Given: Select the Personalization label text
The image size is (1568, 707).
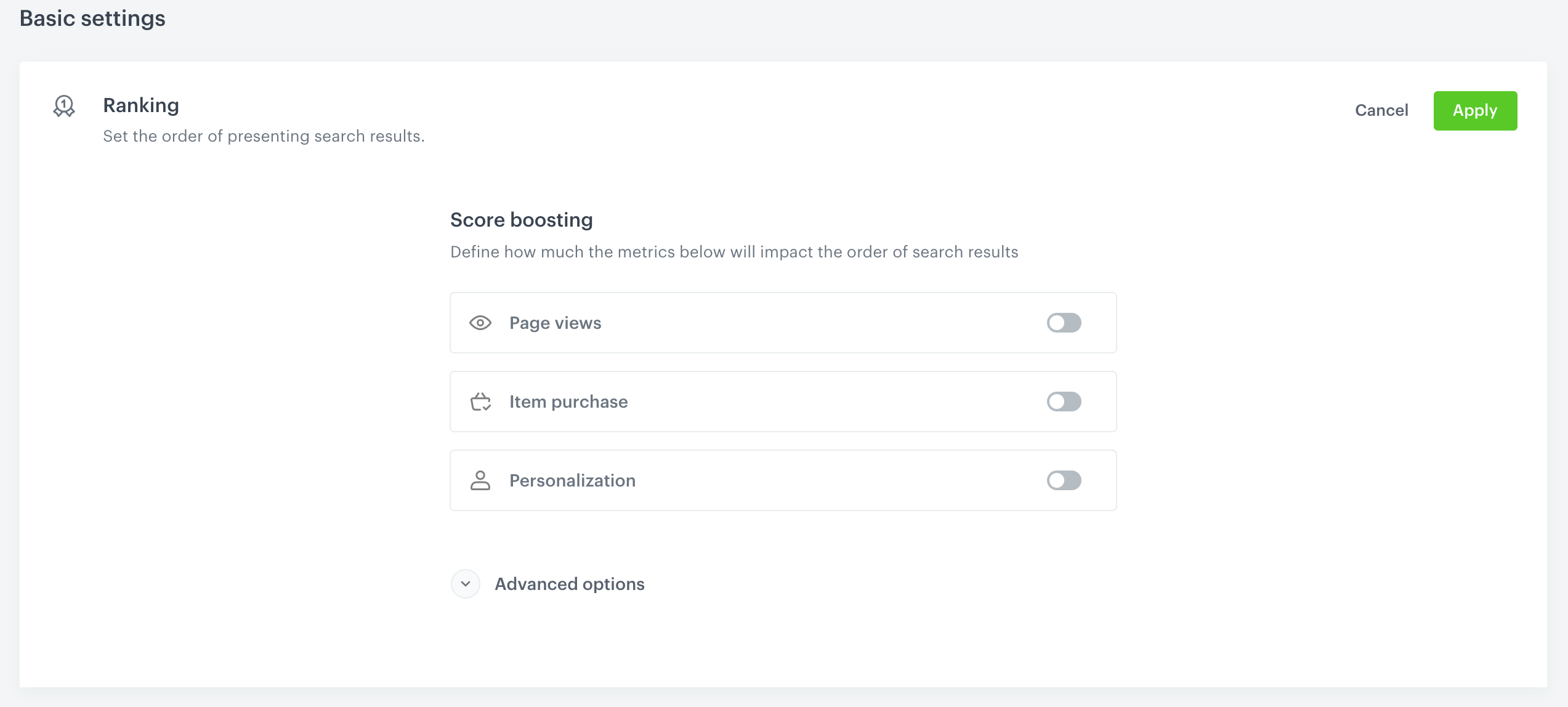Looking at the screenshot, I should 572,480.
